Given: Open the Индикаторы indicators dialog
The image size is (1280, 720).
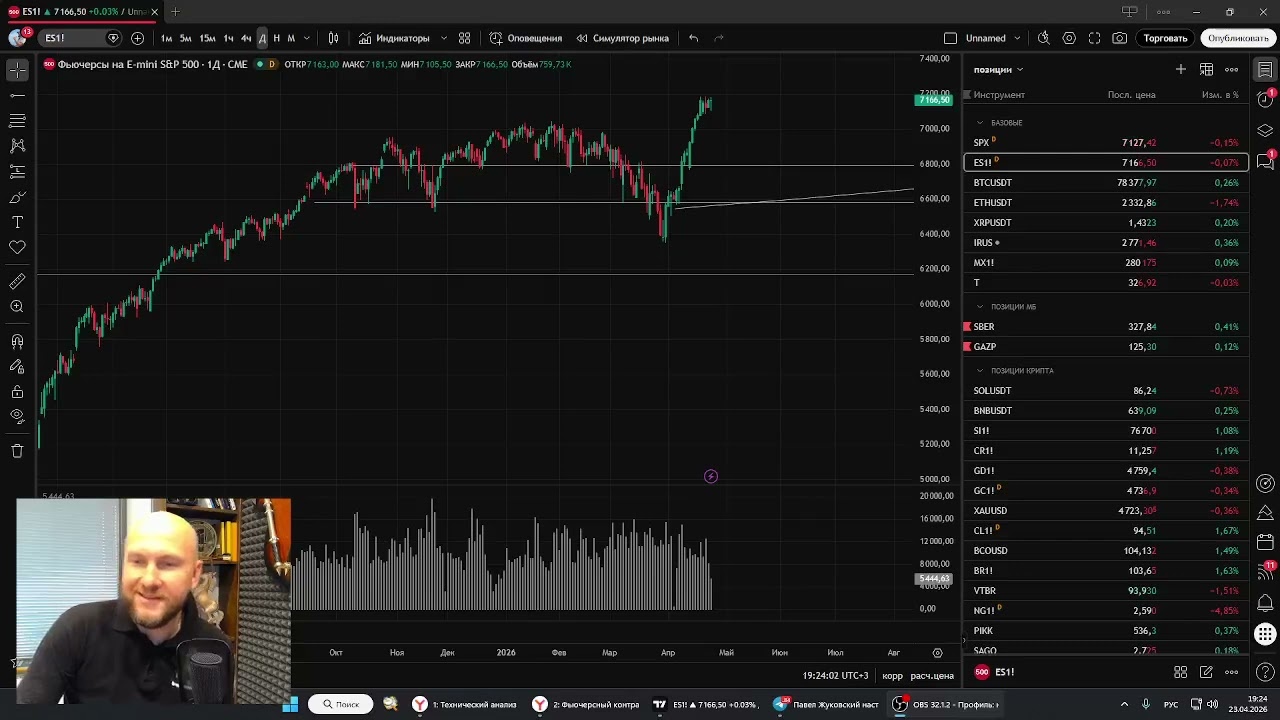Looking at the screenshot, I should pyautogui.click(x=394, y=38).
